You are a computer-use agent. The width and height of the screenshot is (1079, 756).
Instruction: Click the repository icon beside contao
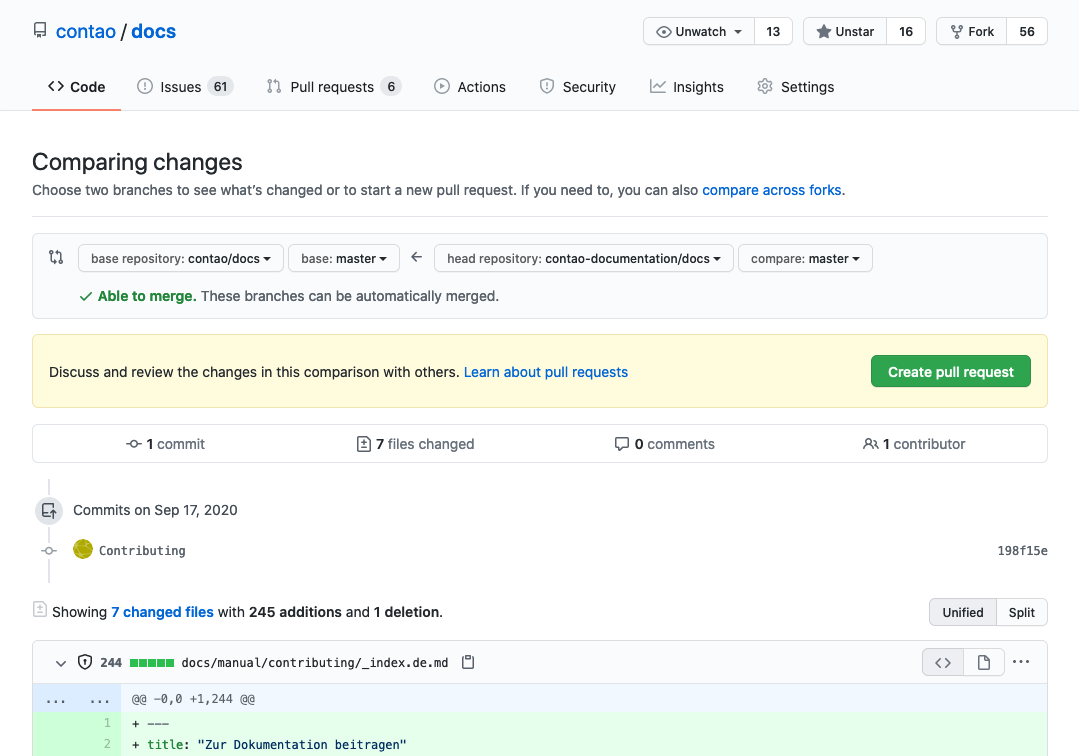point(40,30)
